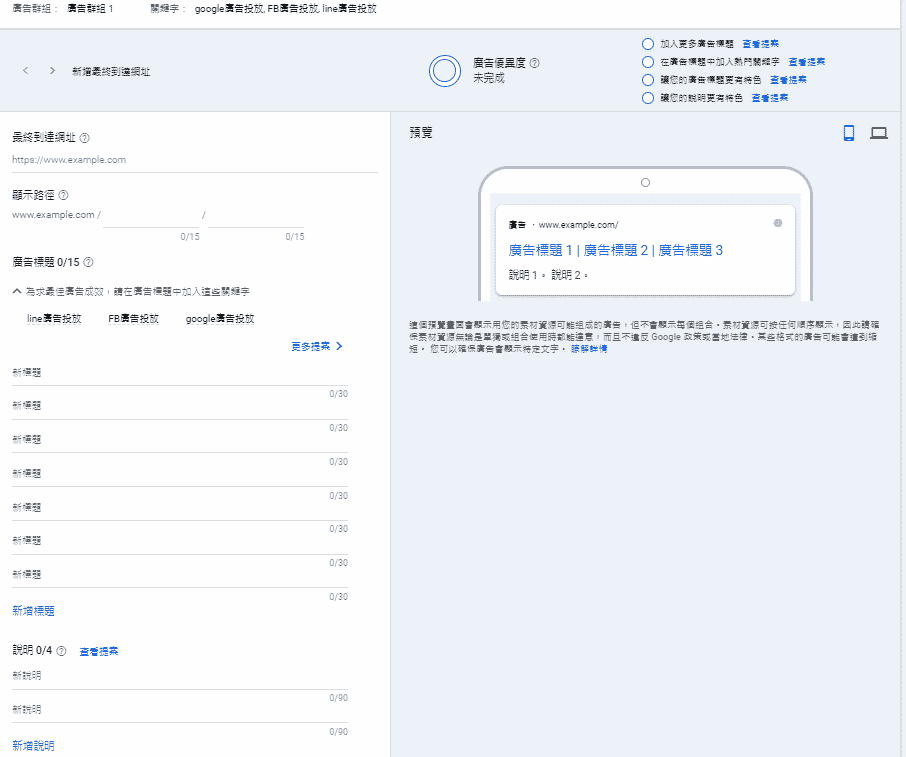The width and height of the screenshot is (906, 757).
Task: Click the ad strength circle indicator
Action: pyautogui.click(x=445, y=71)
